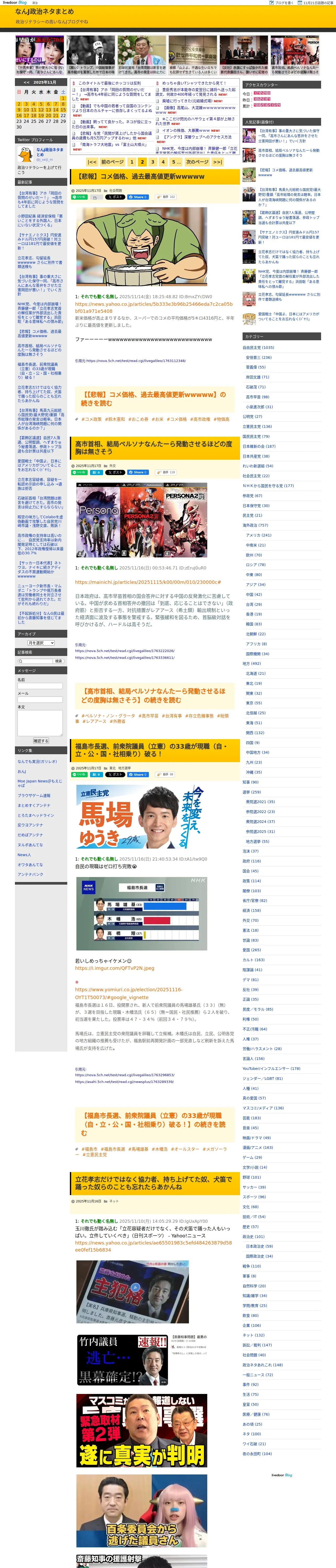Open the 自由民主党 (1035) category
The width and height of the screenshot is (336, 1568).
258,348
